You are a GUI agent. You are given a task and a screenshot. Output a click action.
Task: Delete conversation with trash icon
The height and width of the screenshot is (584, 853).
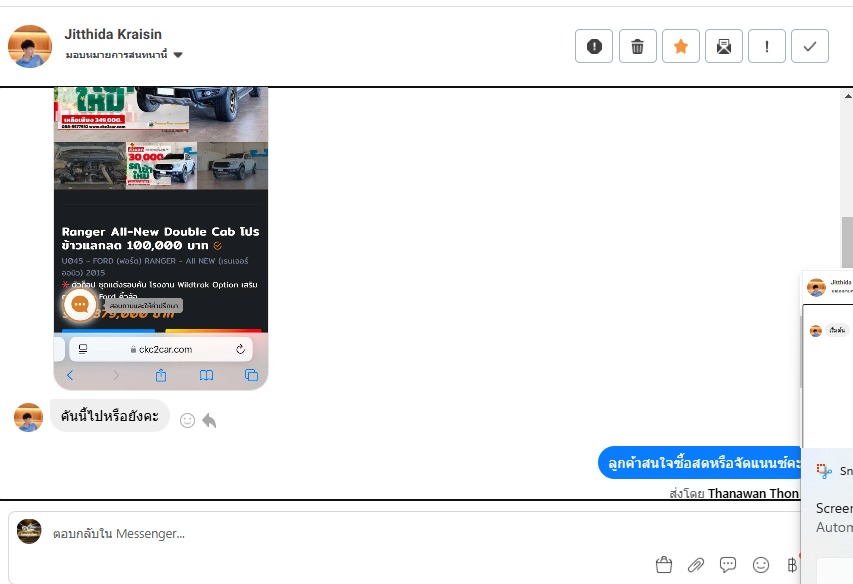[x=638, y=46]
